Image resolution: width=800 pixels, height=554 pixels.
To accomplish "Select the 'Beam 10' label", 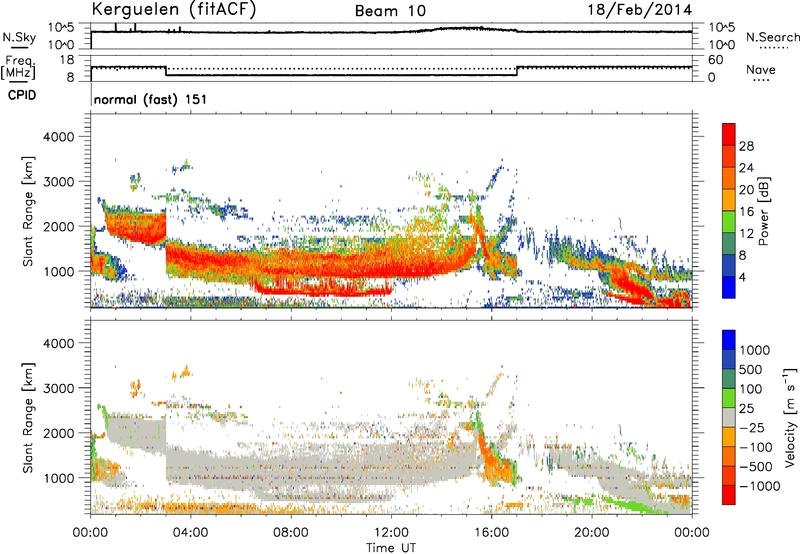I will 390,11.
